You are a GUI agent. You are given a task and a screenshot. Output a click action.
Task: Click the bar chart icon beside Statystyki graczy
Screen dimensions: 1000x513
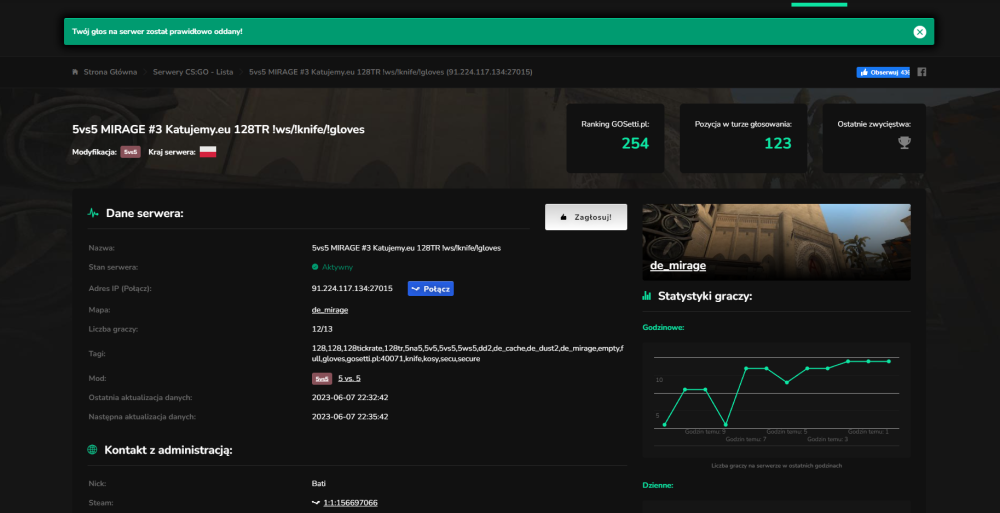[647, 295]
